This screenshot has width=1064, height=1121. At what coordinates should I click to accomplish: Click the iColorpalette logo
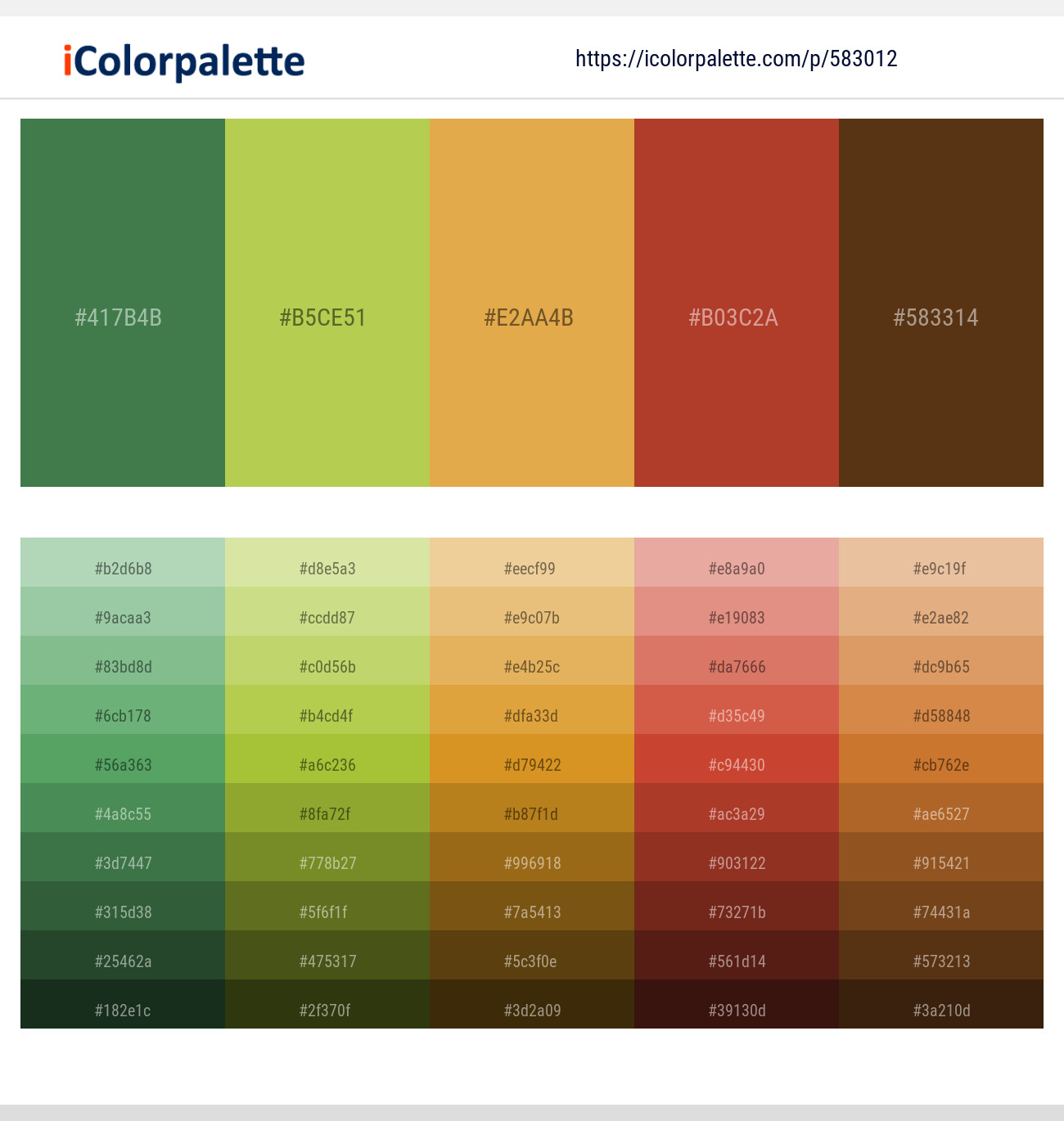180,61
